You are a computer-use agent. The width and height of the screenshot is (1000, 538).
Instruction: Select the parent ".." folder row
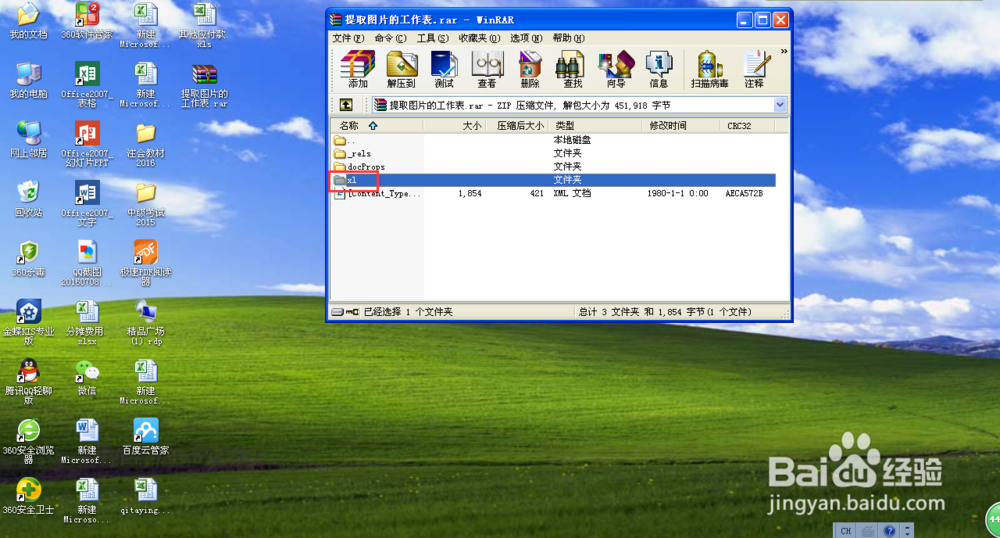click(x=554, y=140)
